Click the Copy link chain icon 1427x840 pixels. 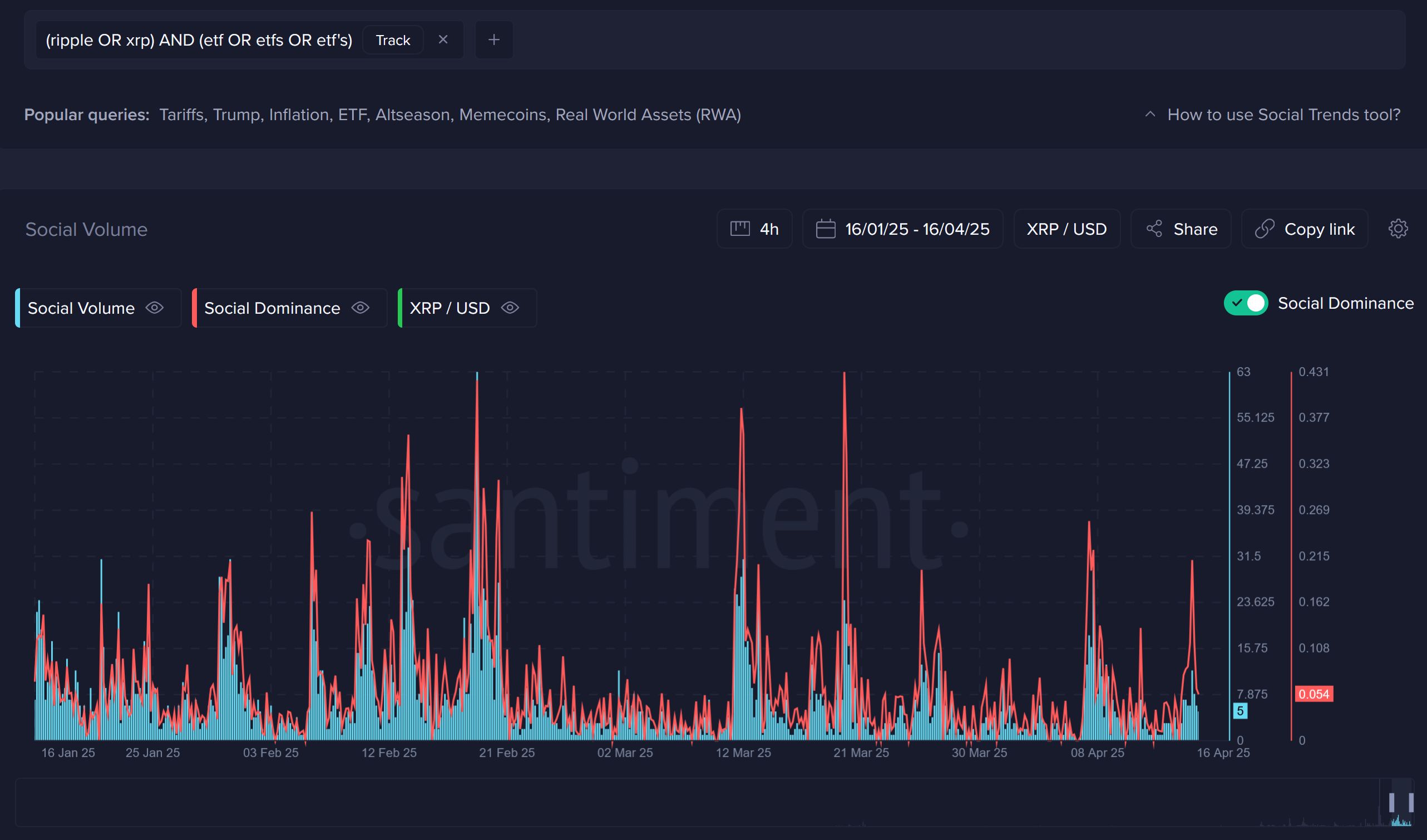1265,229
